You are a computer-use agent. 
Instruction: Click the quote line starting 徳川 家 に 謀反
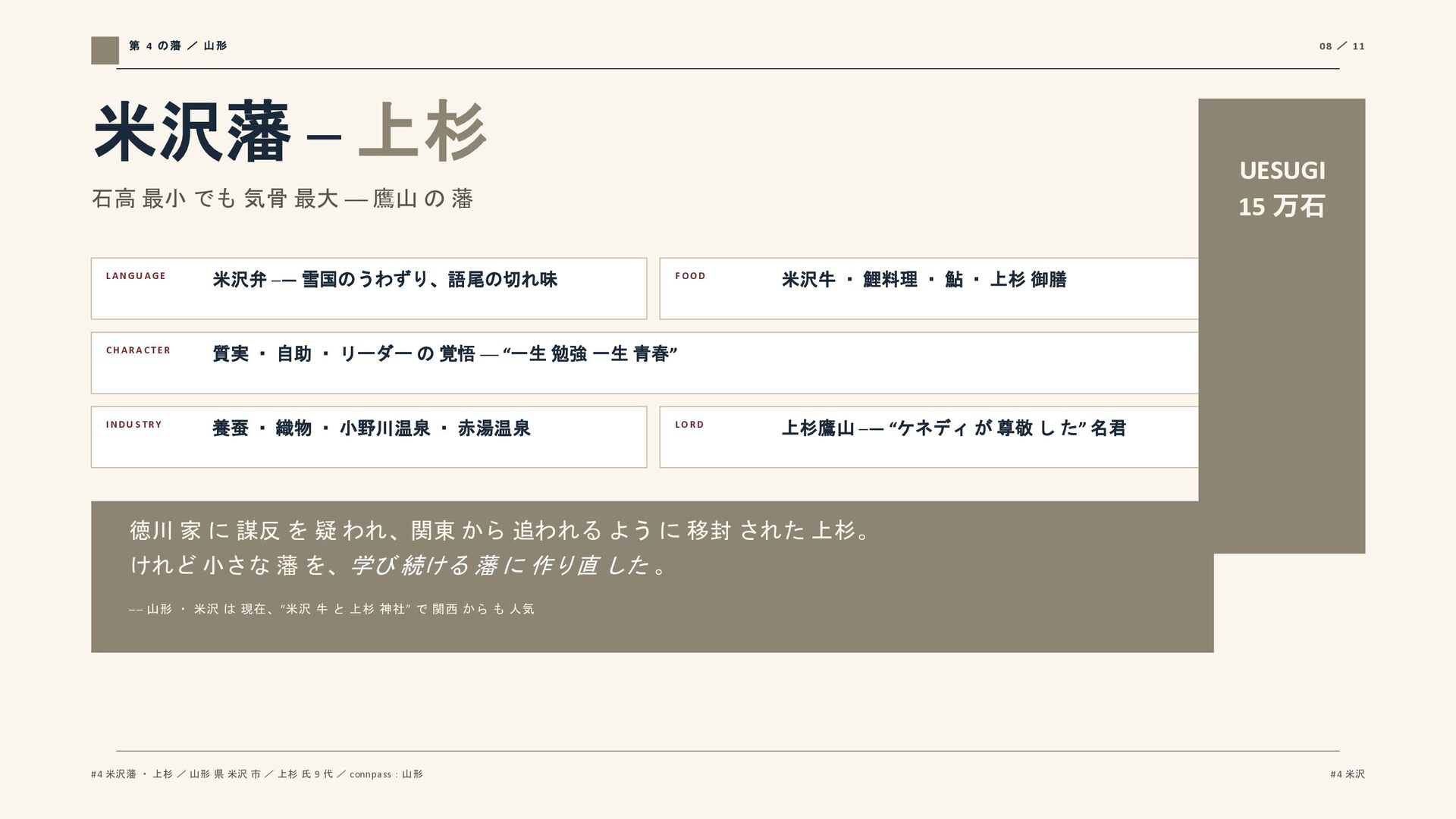(500, 530)
